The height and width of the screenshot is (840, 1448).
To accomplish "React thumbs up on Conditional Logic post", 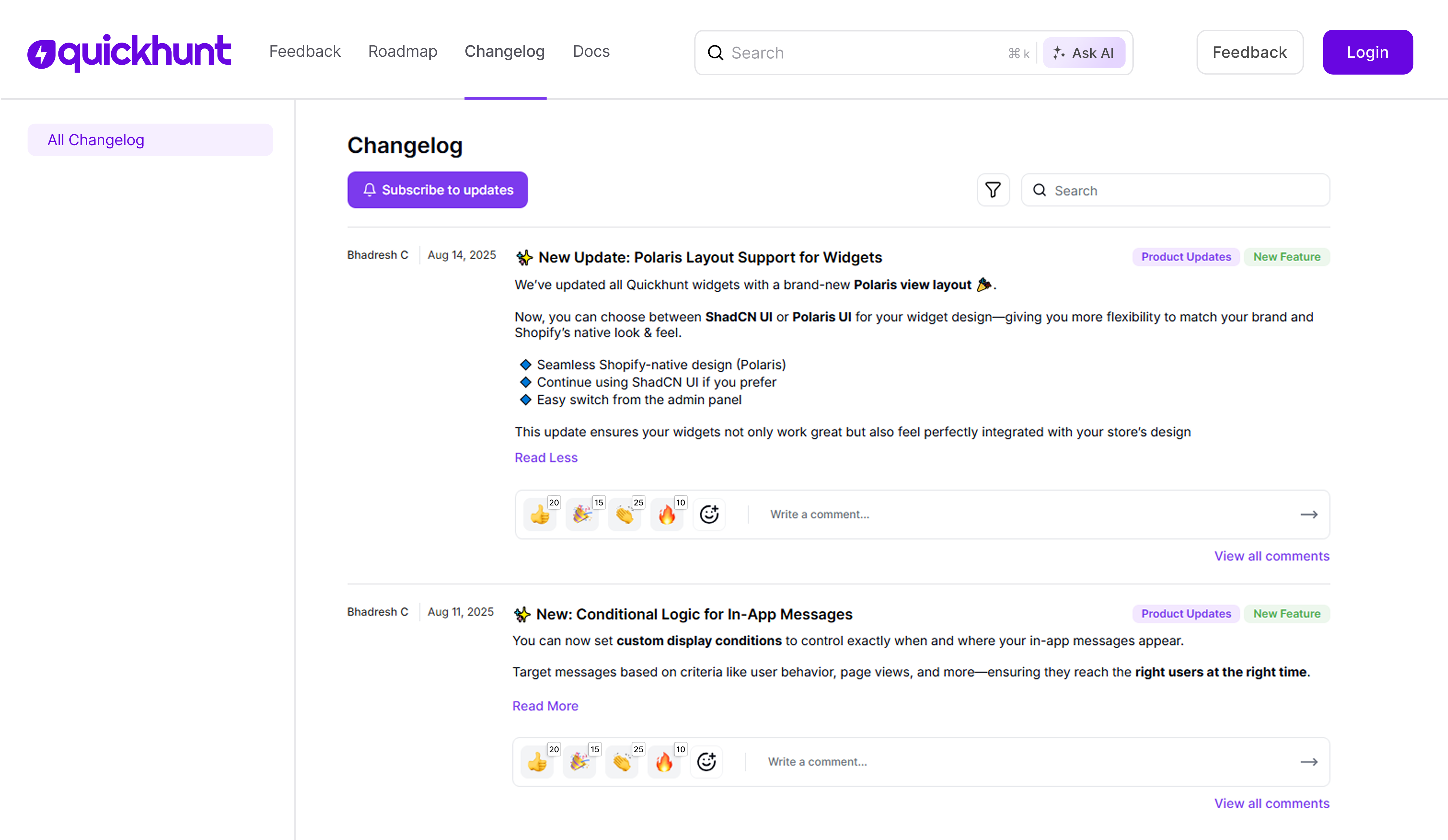I will [x=537, y=762].
